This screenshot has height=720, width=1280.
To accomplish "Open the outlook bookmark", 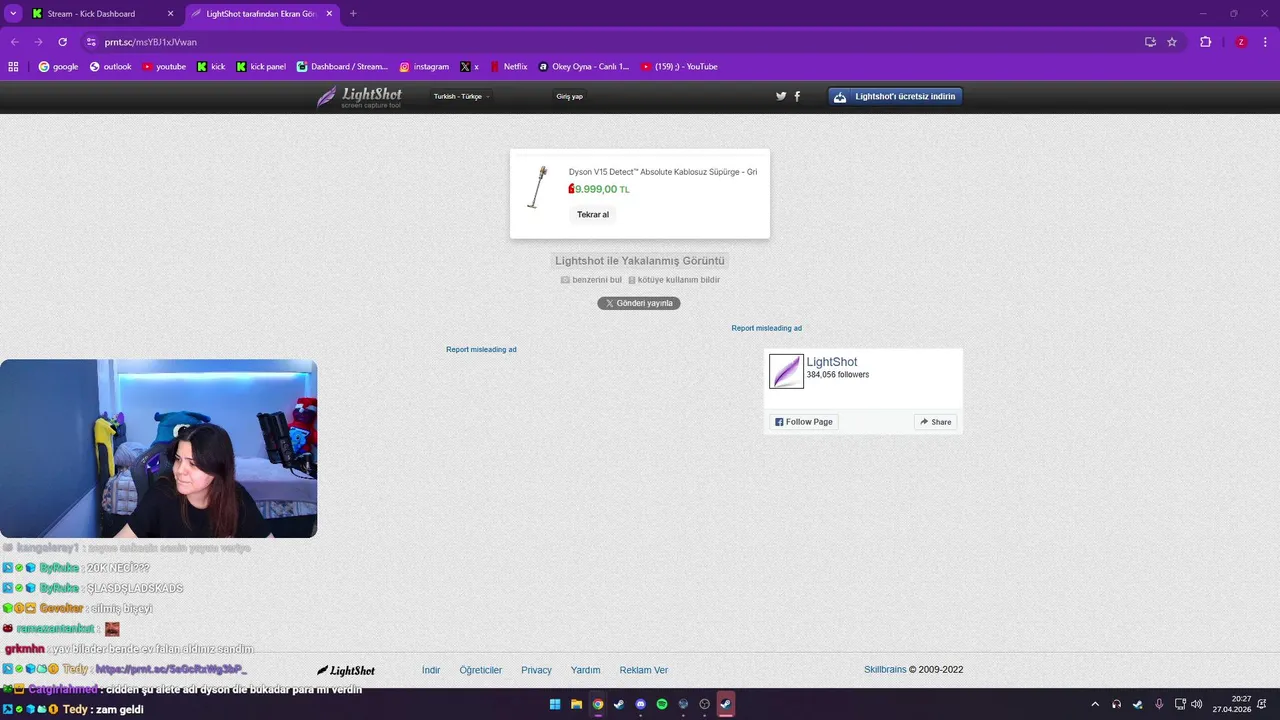I will pyautogui.click(x=110, y=67).
